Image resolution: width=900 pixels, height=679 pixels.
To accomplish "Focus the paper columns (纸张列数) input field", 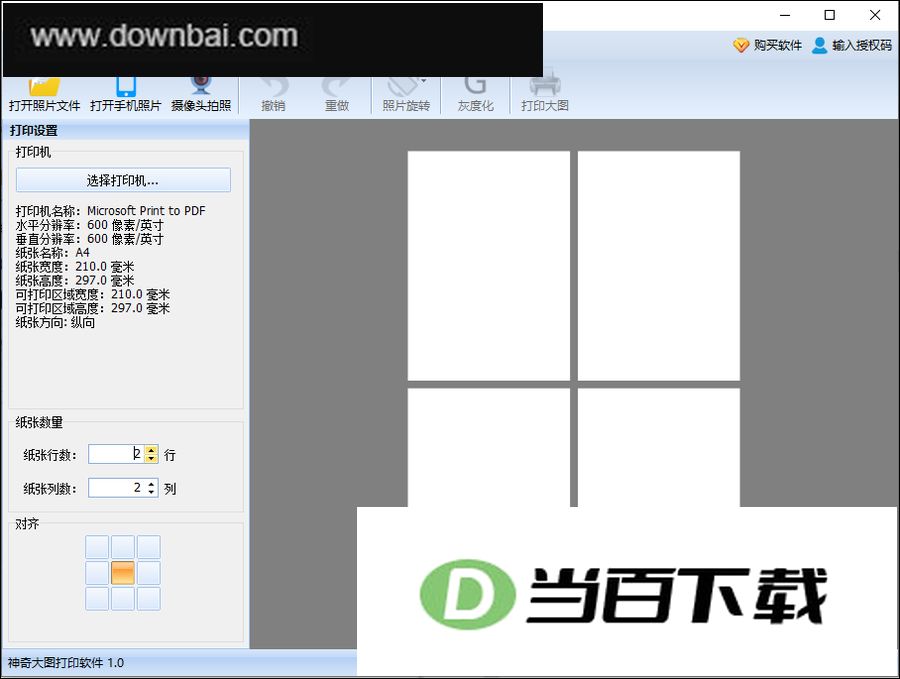I will (116, 488).
